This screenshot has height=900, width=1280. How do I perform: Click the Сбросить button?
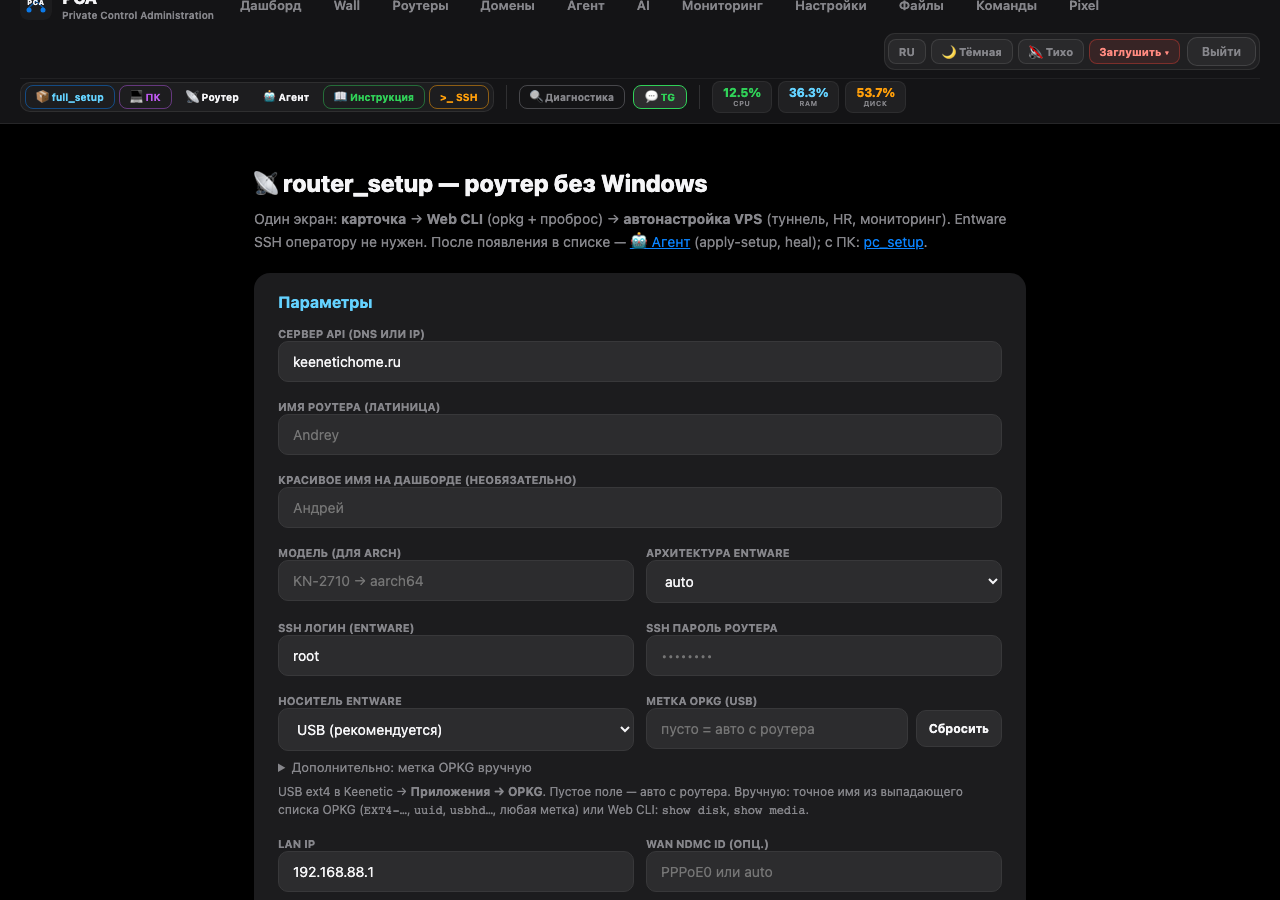(959, 728)
